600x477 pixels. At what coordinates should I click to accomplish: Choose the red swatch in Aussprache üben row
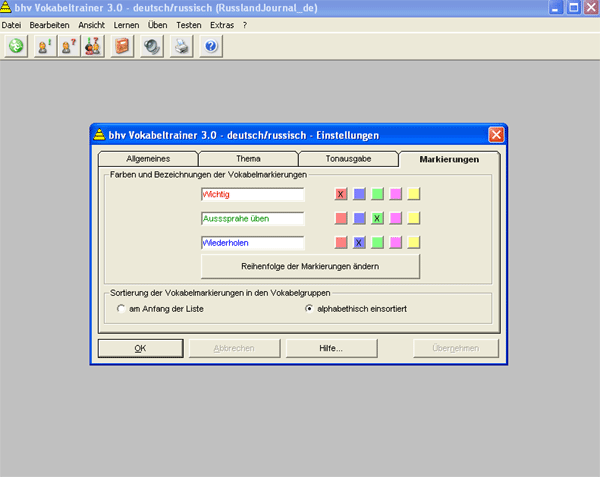click(x=341, y=218)
